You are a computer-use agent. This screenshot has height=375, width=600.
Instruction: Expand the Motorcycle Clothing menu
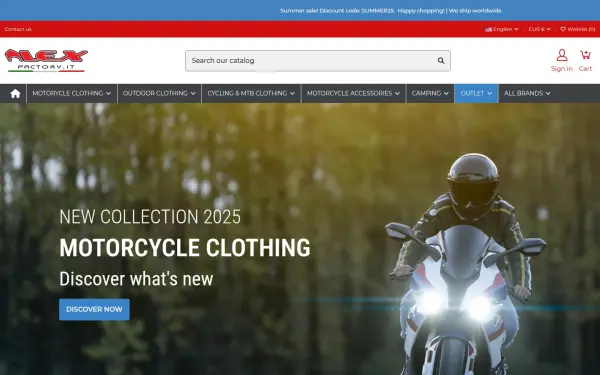coord(72,93)
